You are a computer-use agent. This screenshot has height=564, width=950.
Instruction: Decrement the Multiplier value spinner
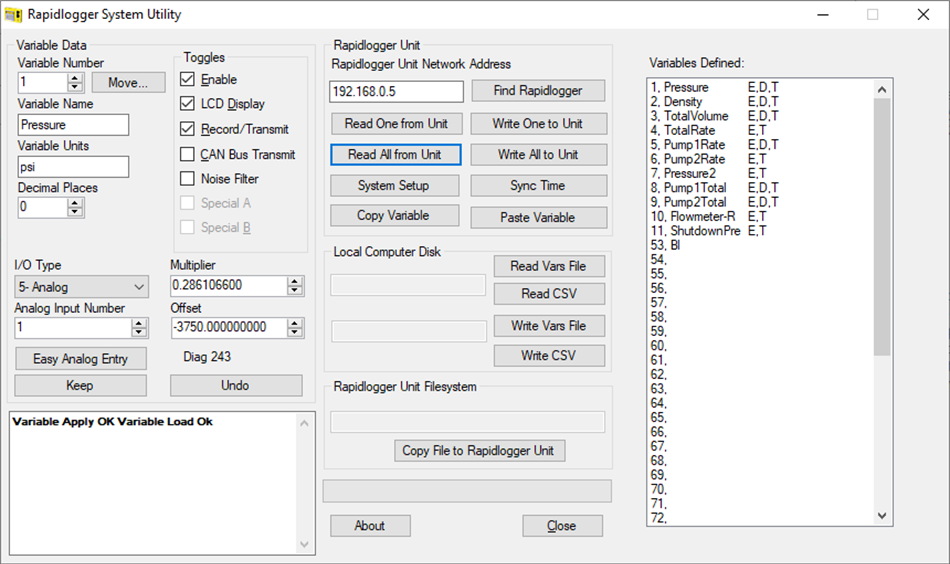pos(294,290)
